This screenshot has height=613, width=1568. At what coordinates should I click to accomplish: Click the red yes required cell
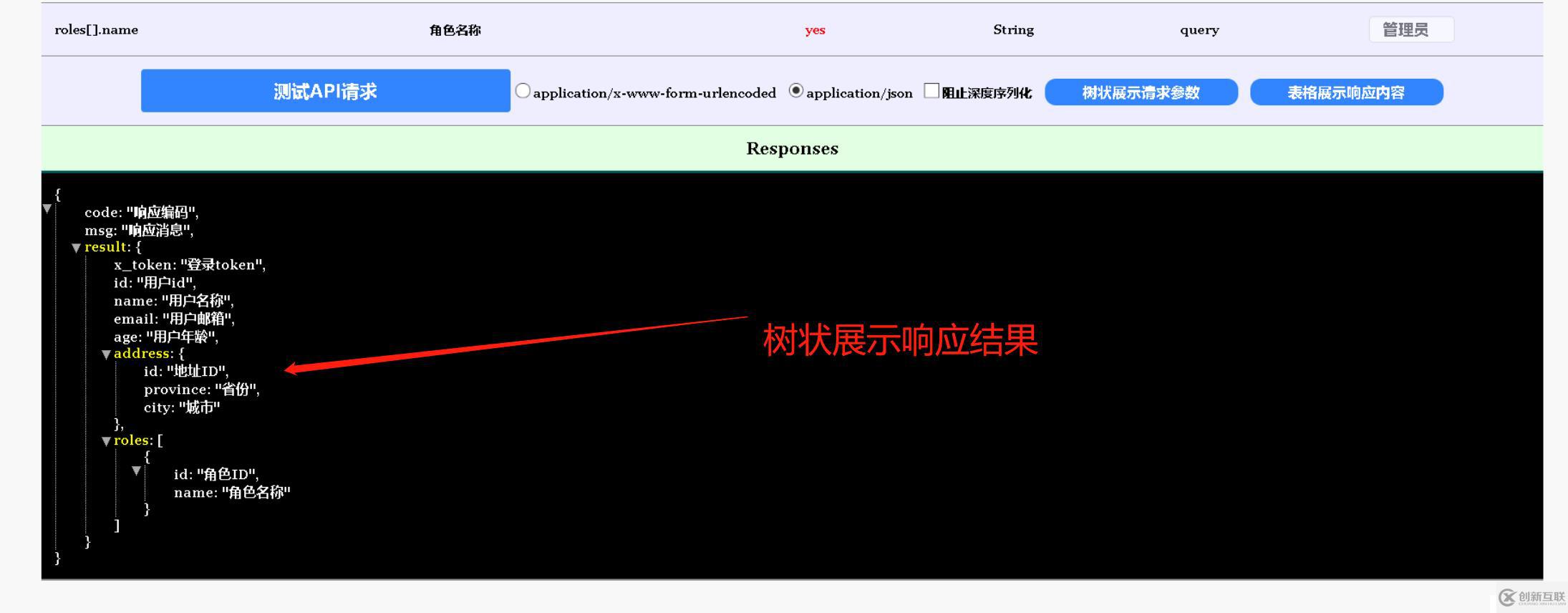815,30
